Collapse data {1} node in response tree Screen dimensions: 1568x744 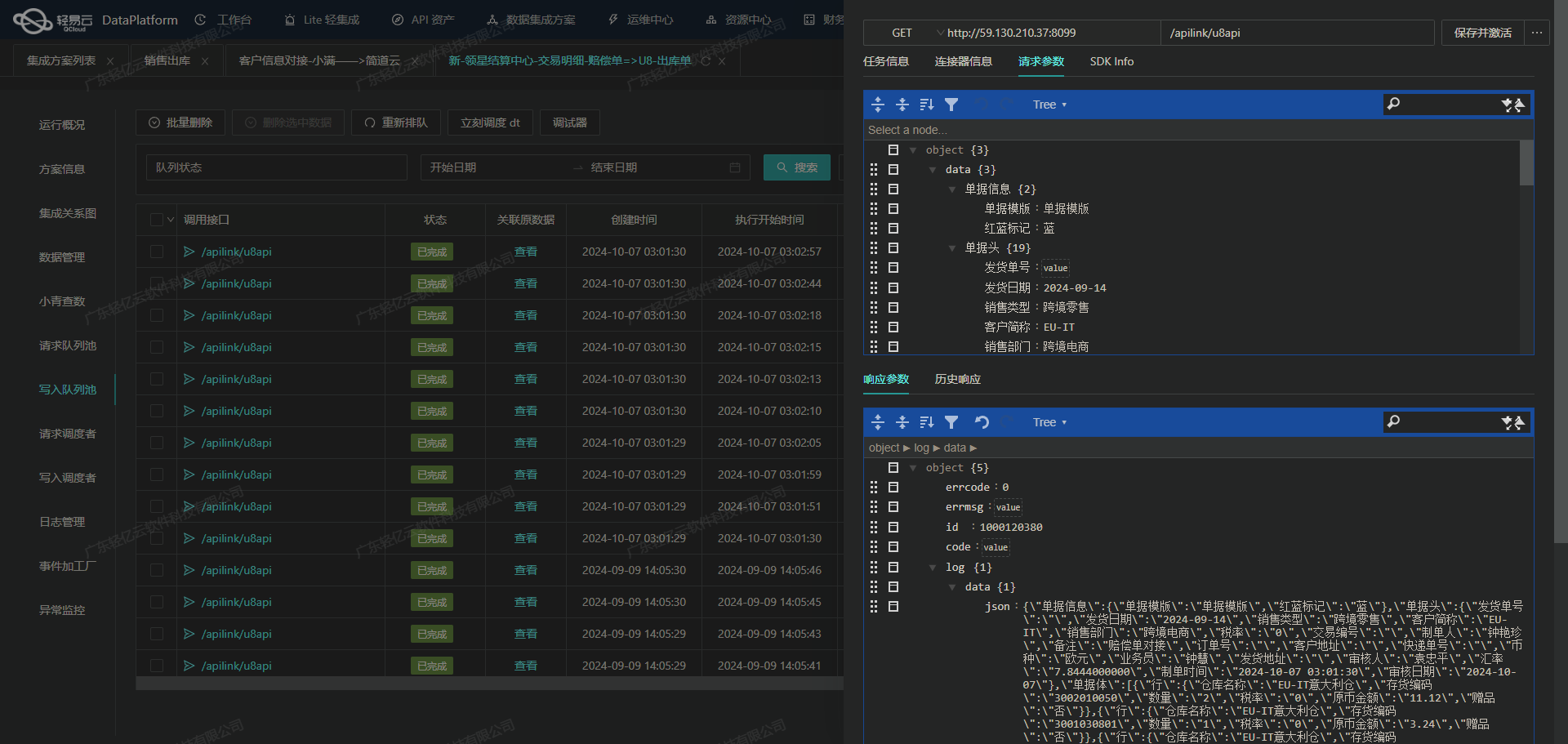pyautogui.click(x=952, y=587)
